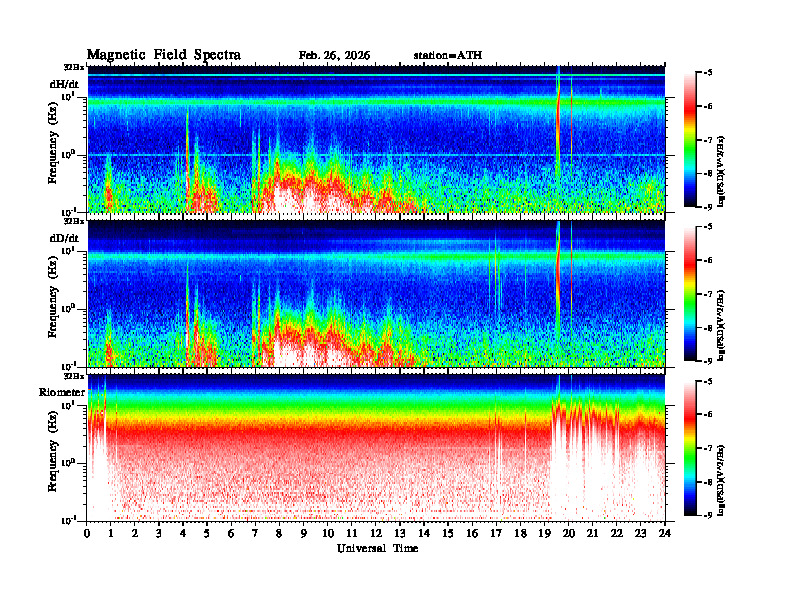Image resolution: width=792 pixels, height=612 pixels.
Task: Click the "-6" tick on the Riometer color bar
Action: click(x=709, y=415)
